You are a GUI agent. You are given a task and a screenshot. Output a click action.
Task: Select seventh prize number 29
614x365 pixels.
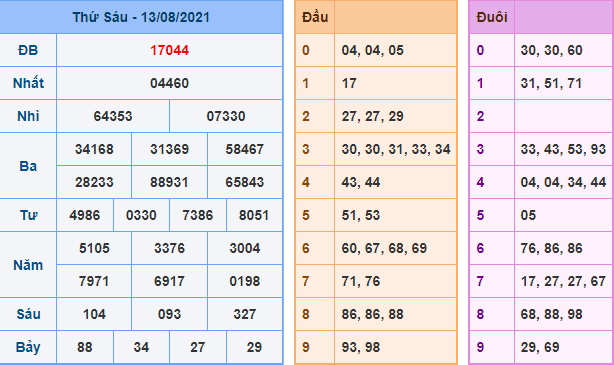coord(254,347)
